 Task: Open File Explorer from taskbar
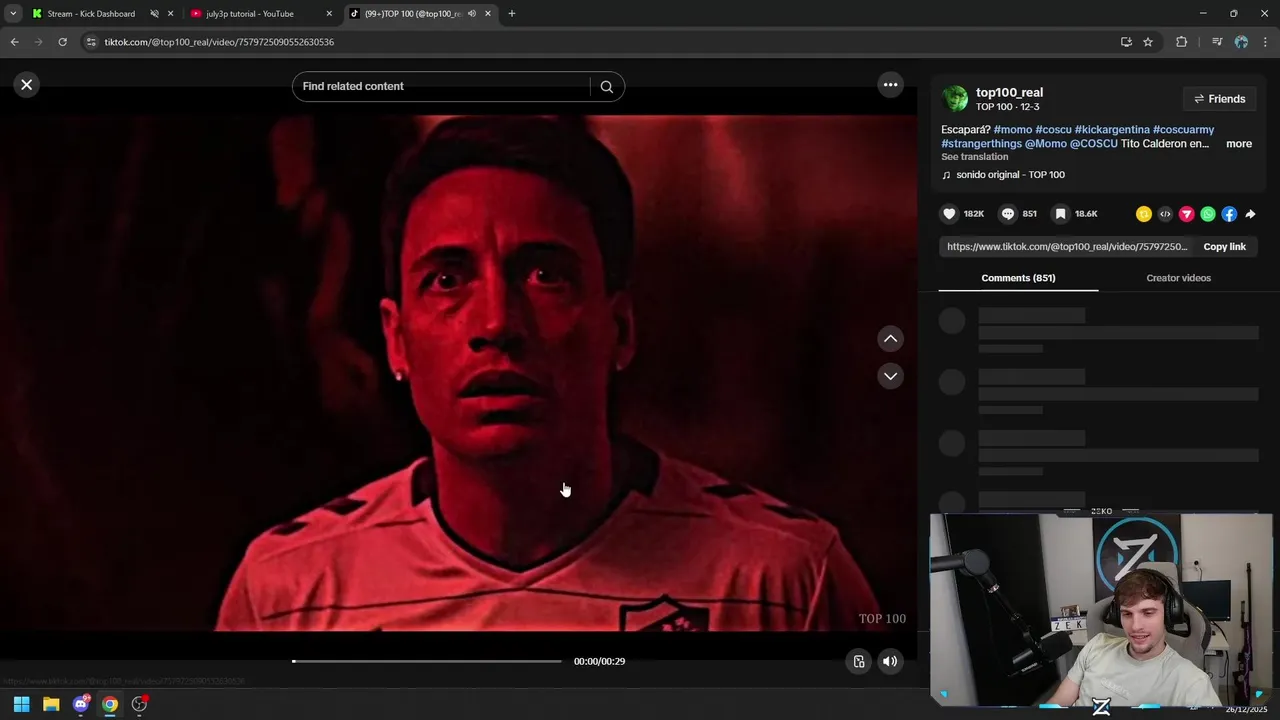point(51,704)
